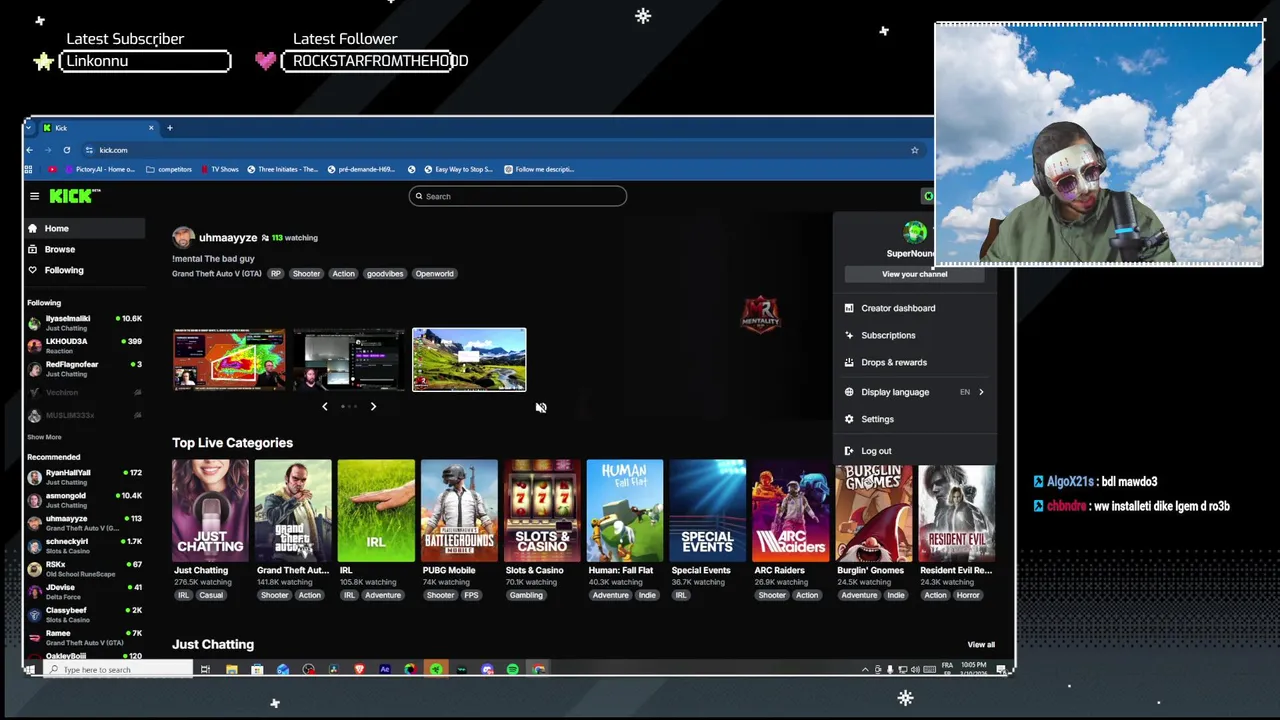Image resolution: width=1280 pixels, height=720 pixels.
Task: Open Discord from taskbar
Action: [x=487, y=669]
